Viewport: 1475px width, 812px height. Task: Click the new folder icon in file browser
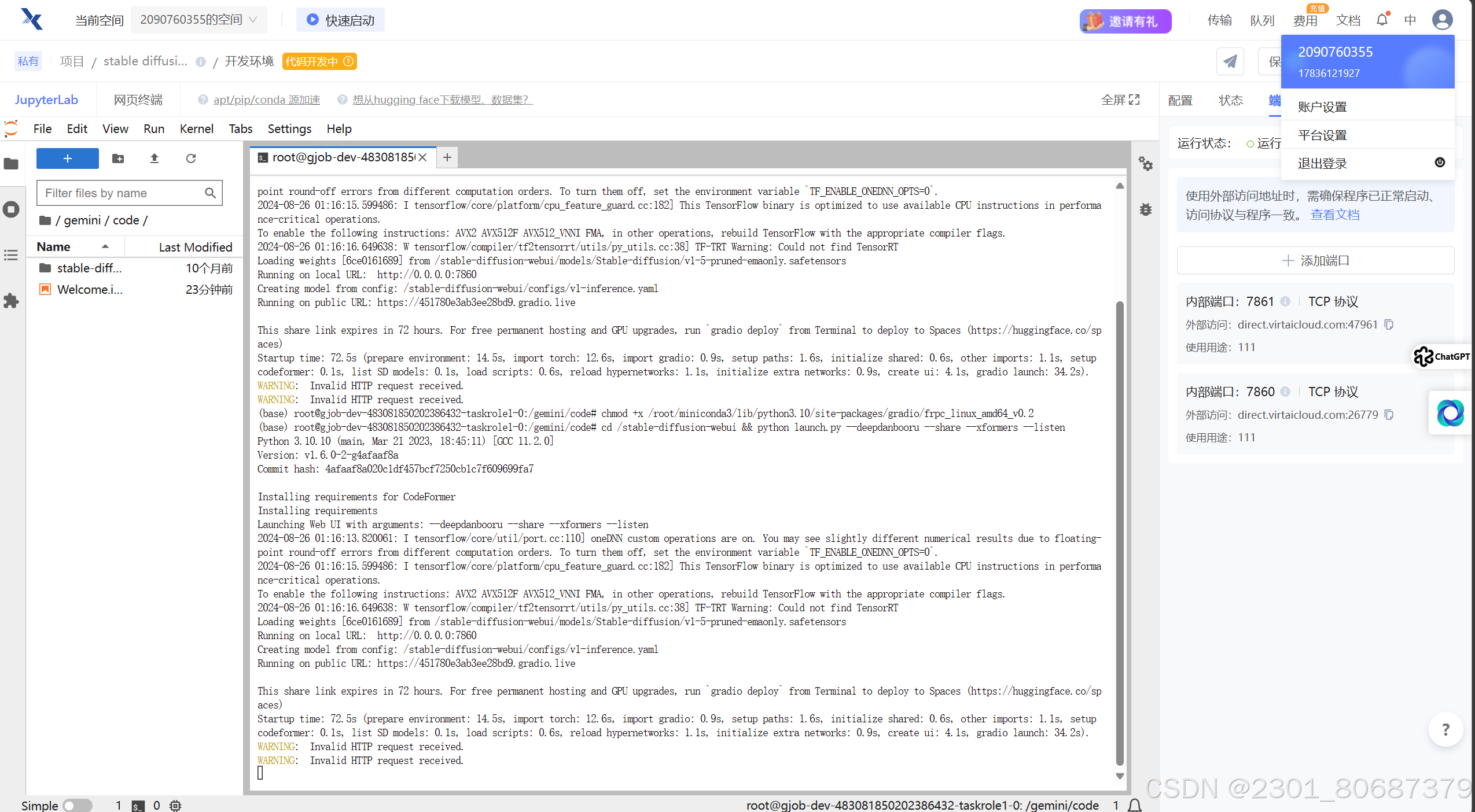pos(118,158)
